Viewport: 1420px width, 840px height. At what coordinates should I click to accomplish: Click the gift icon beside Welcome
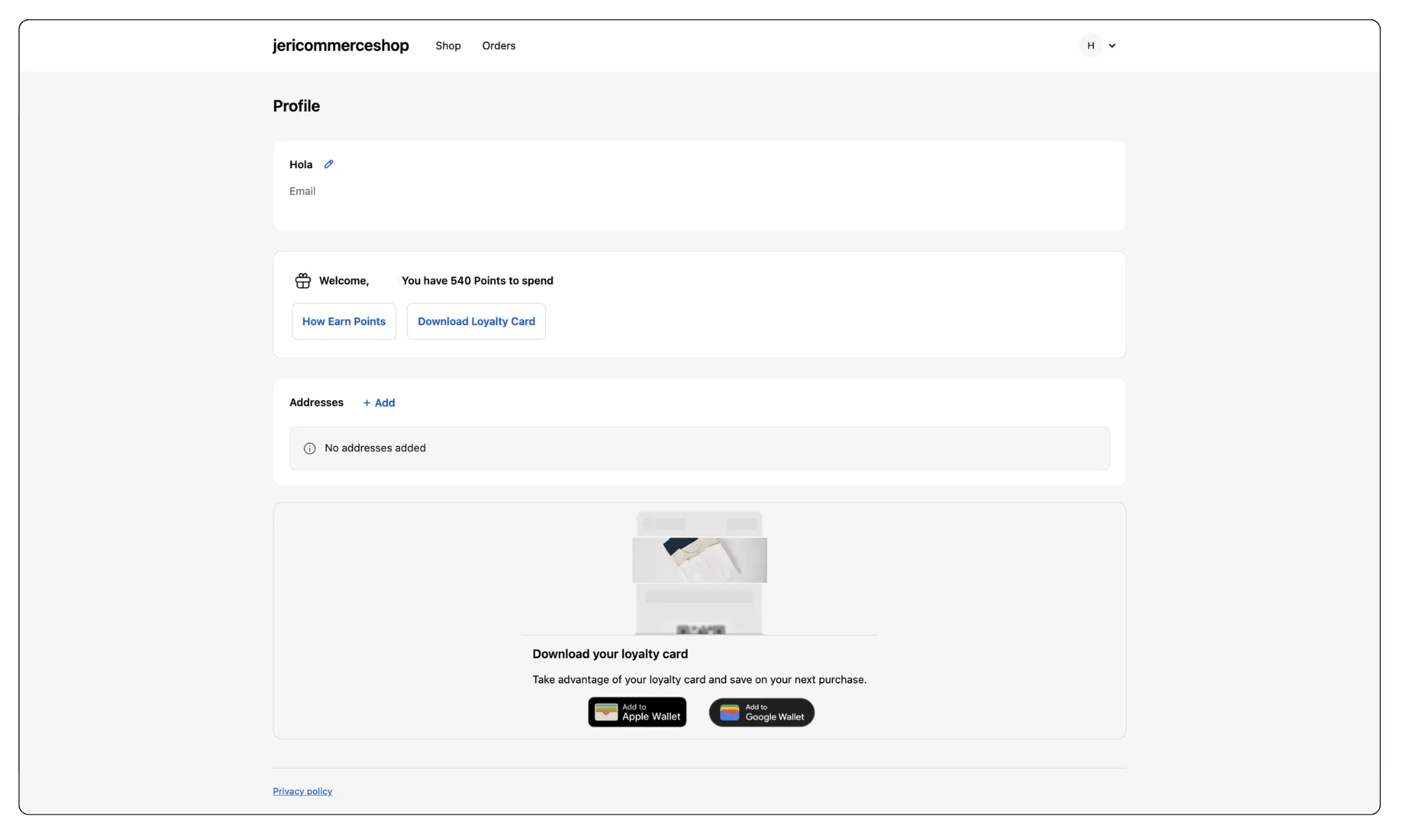click(x=303, y=281)
